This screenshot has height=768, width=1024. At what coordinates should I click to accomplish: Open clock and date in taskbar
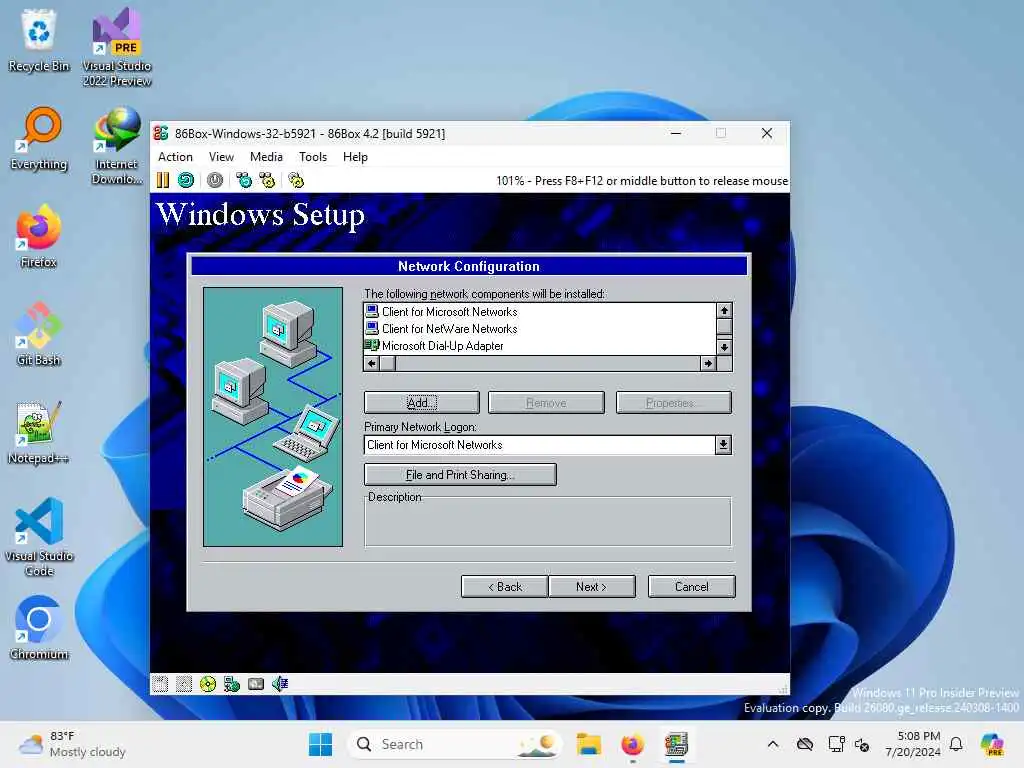coord(913,744)
